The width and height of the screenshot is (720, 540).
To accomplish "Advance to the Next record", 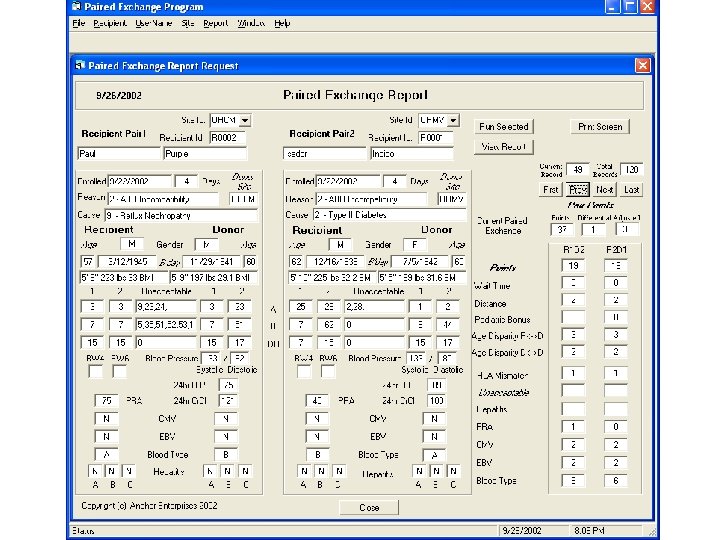I will (x=604, y=189).
